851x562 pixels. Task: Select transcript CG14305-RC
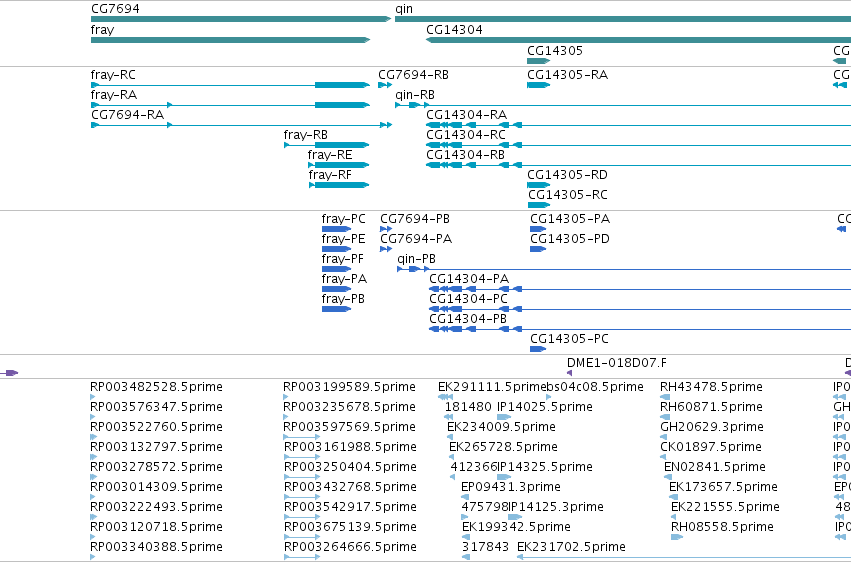click(568, 195)
